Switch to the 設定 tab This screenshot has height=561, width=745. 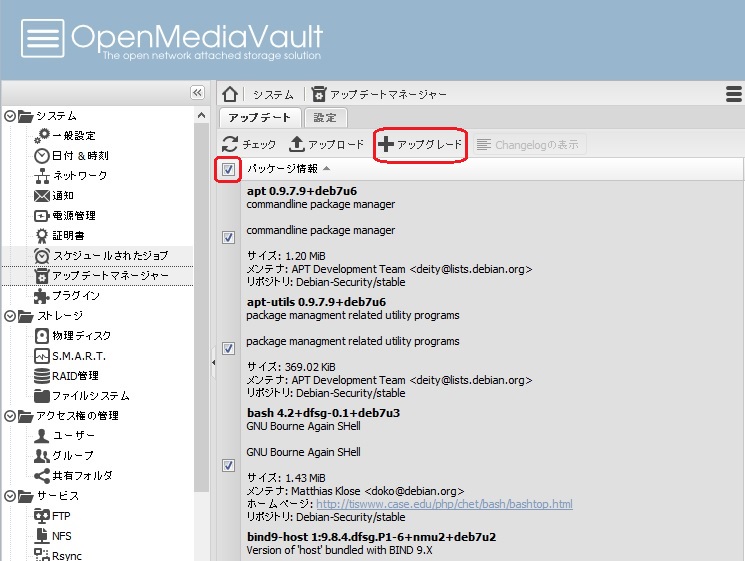point(325,118)
